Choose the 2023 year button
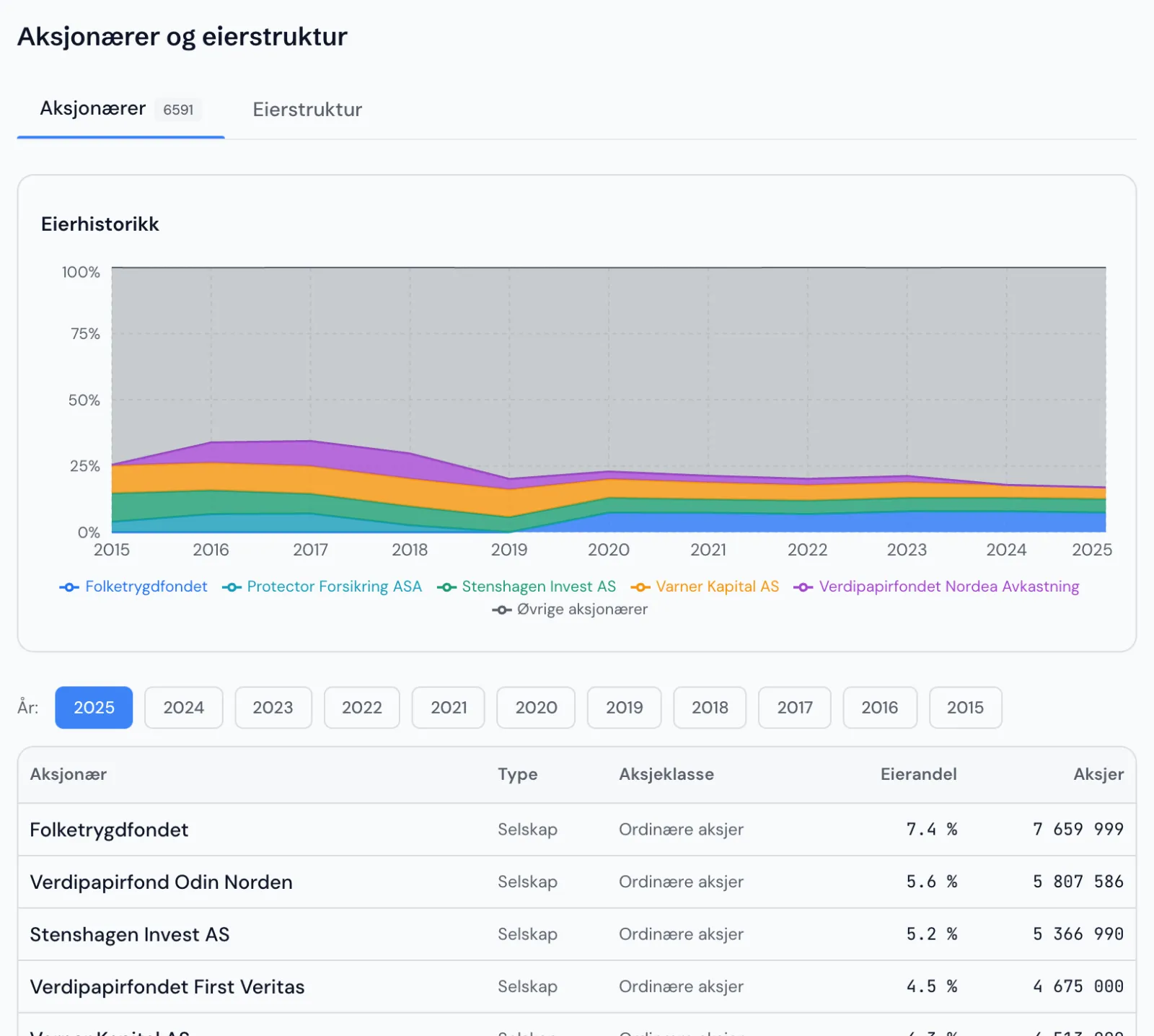Image resolution: width=1154 pixels, height=1036 pixels. pos(273,708)
